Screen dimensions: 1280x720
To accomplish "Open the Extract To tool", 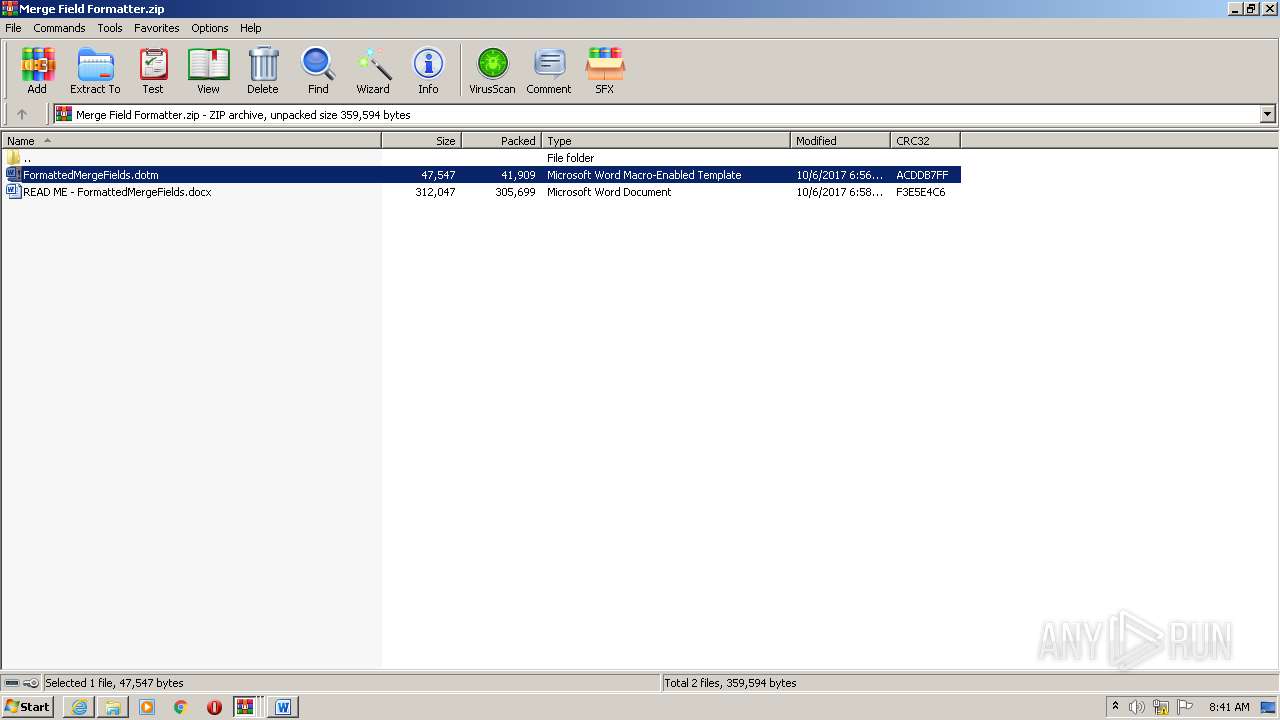I will [x=95, y=70].
